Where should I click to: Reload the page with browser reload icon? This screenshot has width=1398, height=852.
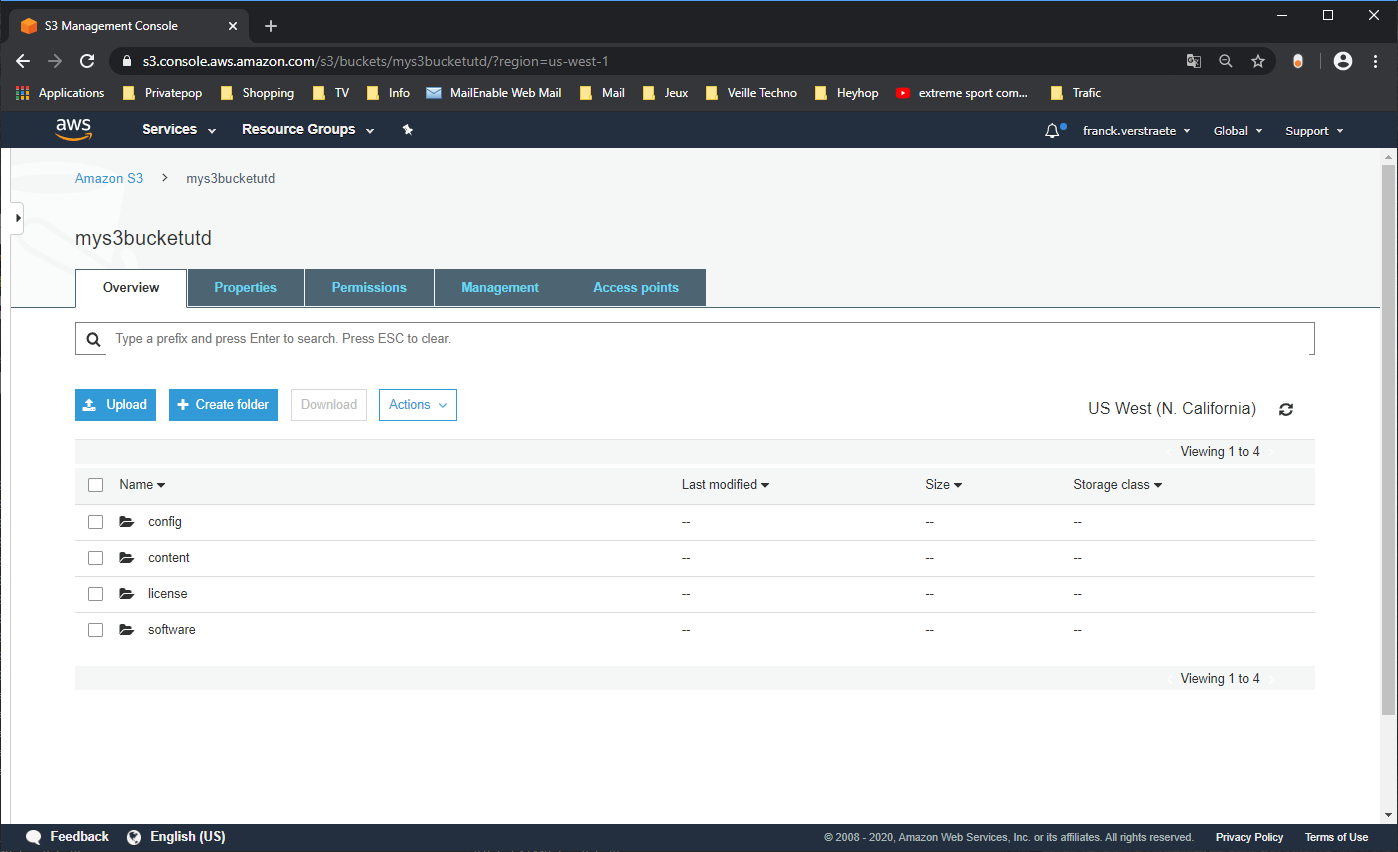(87, 61)
